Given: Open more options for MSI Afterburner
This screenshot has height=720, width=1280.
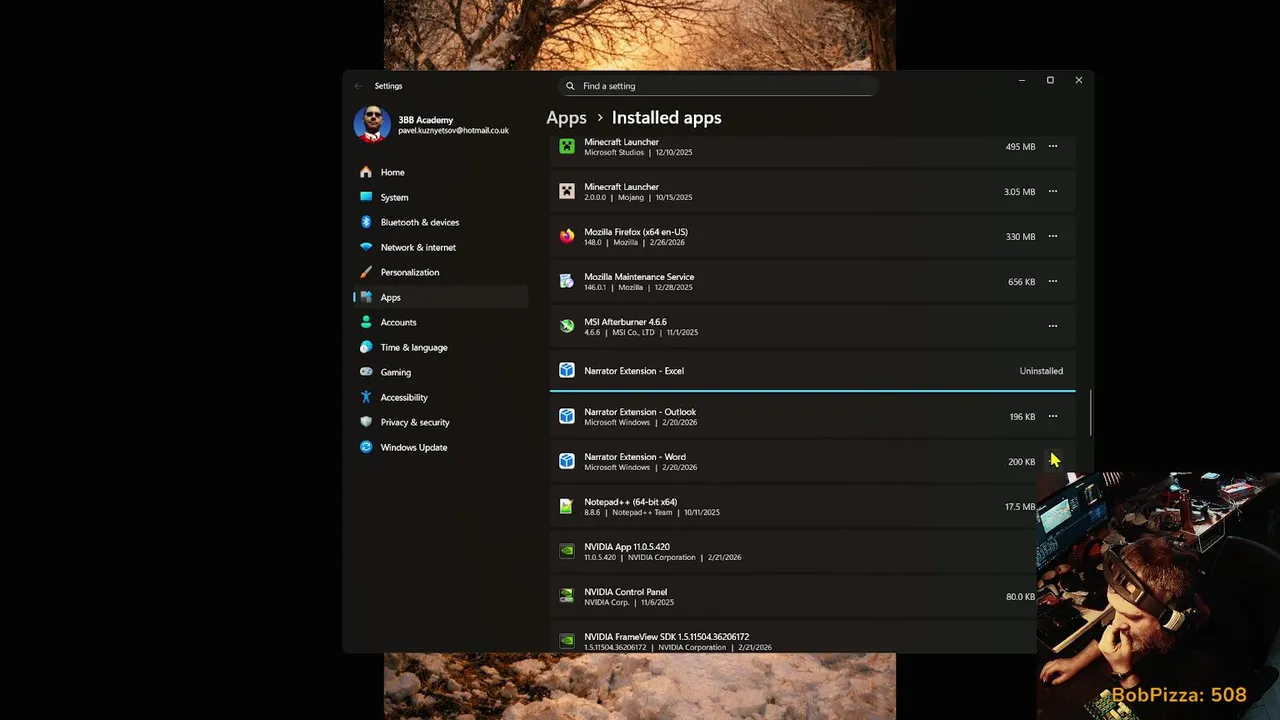Looking at the screenshot, I should (x=1052, y=326).
